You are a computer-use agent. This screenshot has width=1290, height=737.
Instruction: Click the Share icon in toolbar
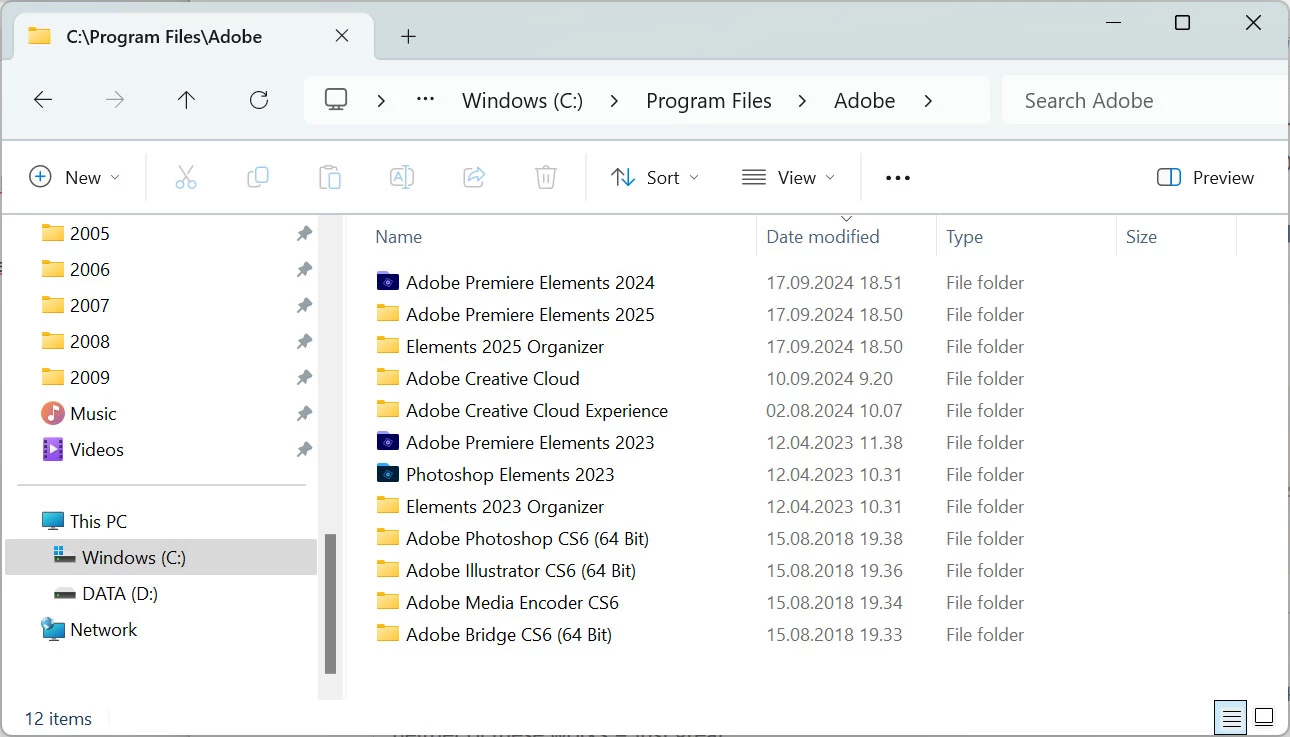tap(474, 177)
